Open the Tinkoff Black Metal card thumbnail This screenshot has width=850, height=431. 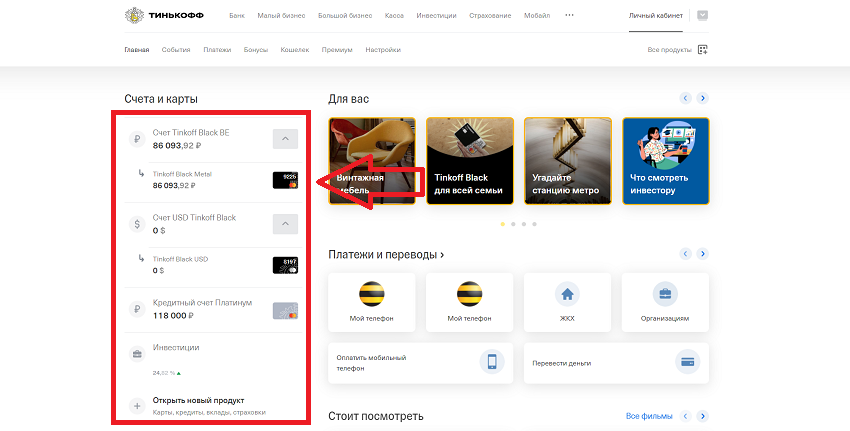point(285,180)
